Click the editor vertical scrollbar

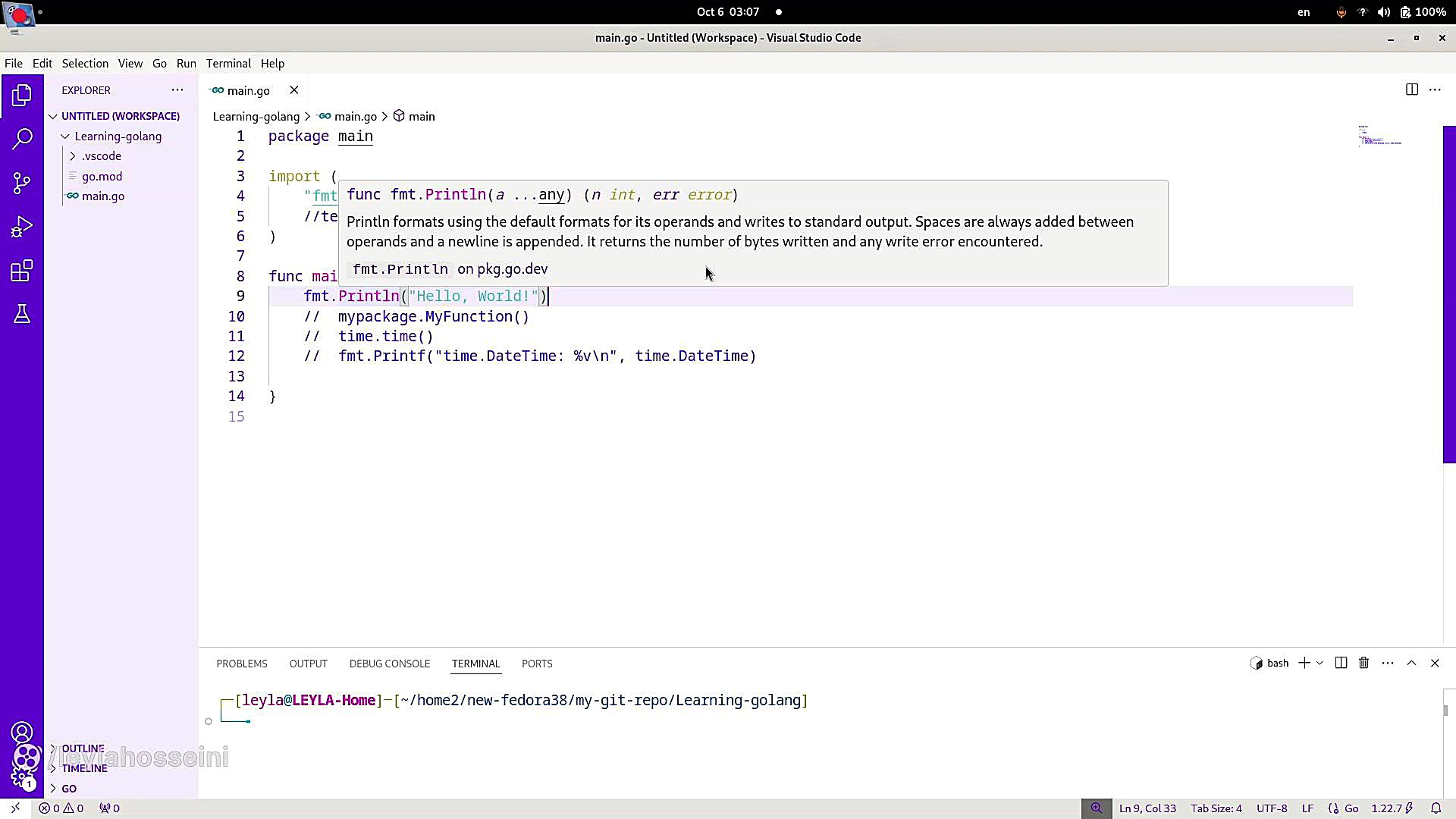coord(1449,294)
